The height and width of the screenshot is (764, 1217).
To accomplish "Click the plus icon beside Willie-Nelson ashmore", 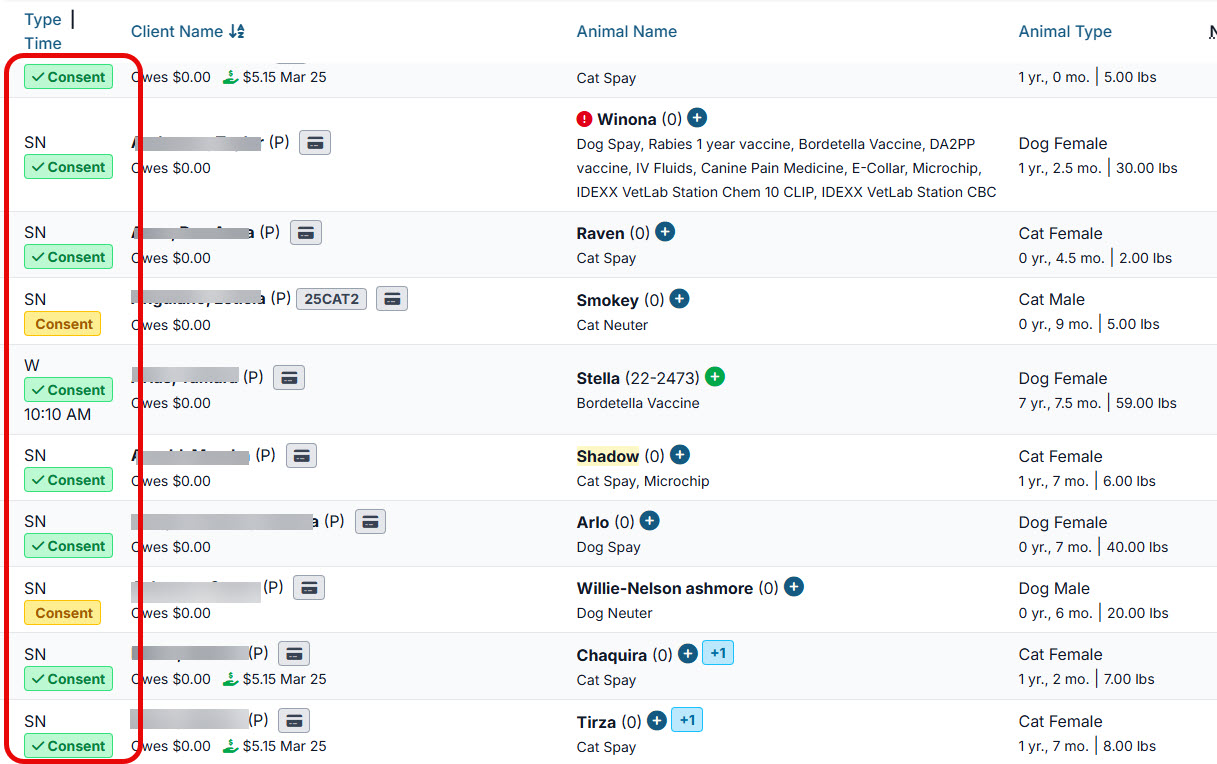I will pos(794,587).
